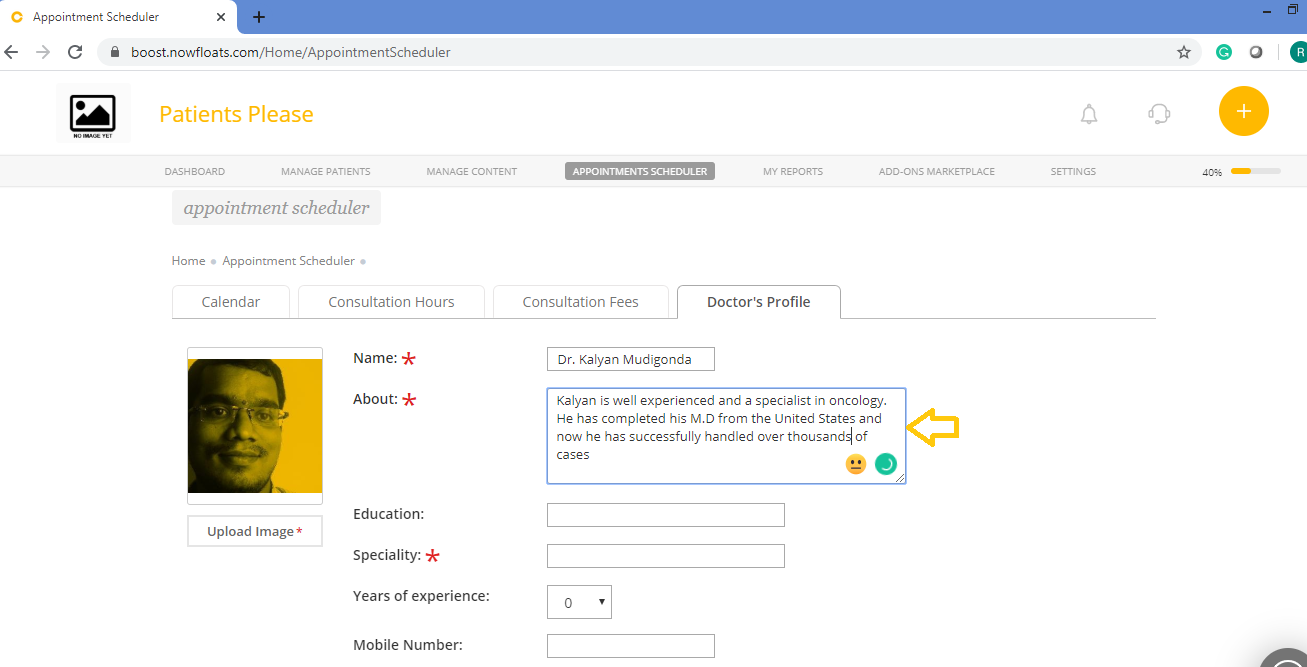Open the Years of experience dropdown

click(579, 602)
